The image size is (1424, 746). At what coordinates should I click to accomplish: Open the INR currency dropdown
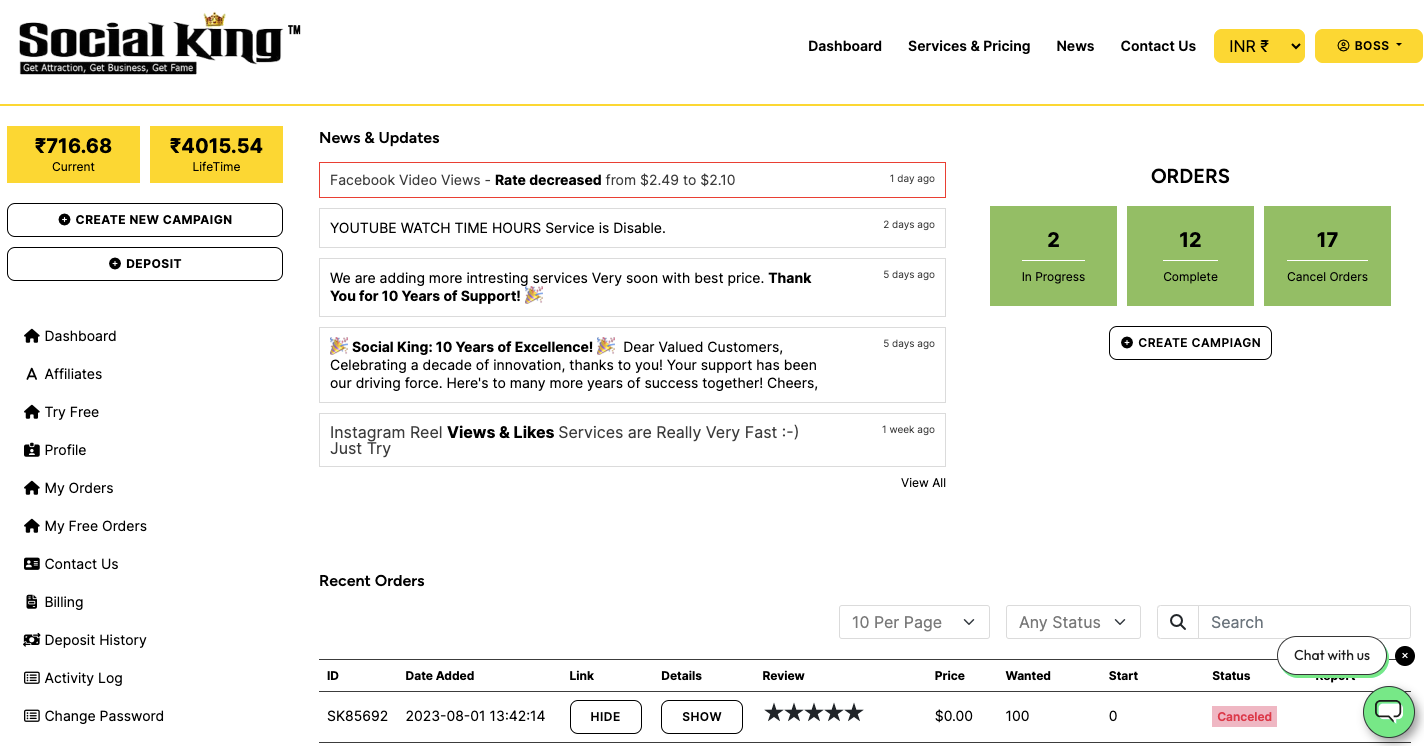pos(1258,46)
